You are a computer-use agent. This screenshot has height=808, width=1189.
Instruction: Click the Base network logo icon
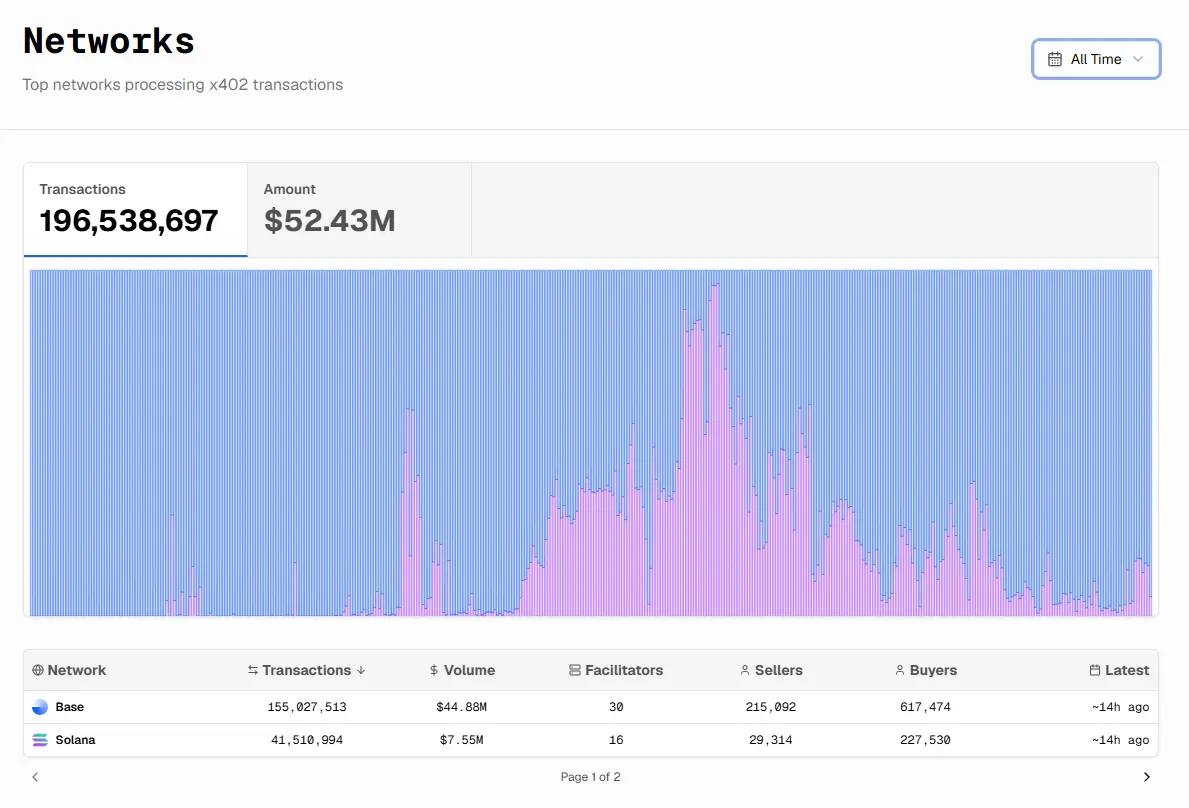pos(40,707)
